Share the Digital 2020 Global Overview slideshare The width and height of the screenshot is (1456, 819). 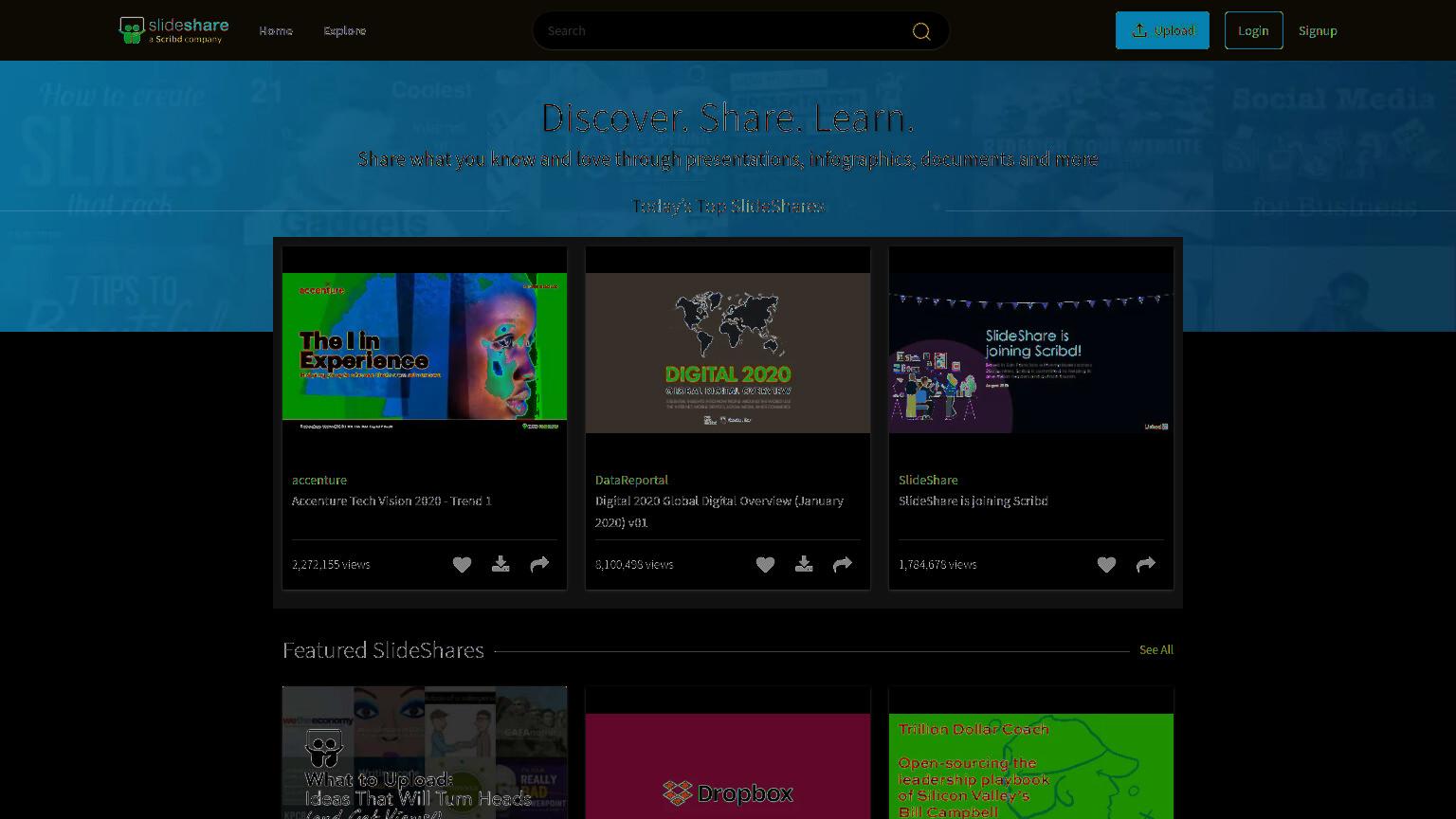[x=843, y=565]
